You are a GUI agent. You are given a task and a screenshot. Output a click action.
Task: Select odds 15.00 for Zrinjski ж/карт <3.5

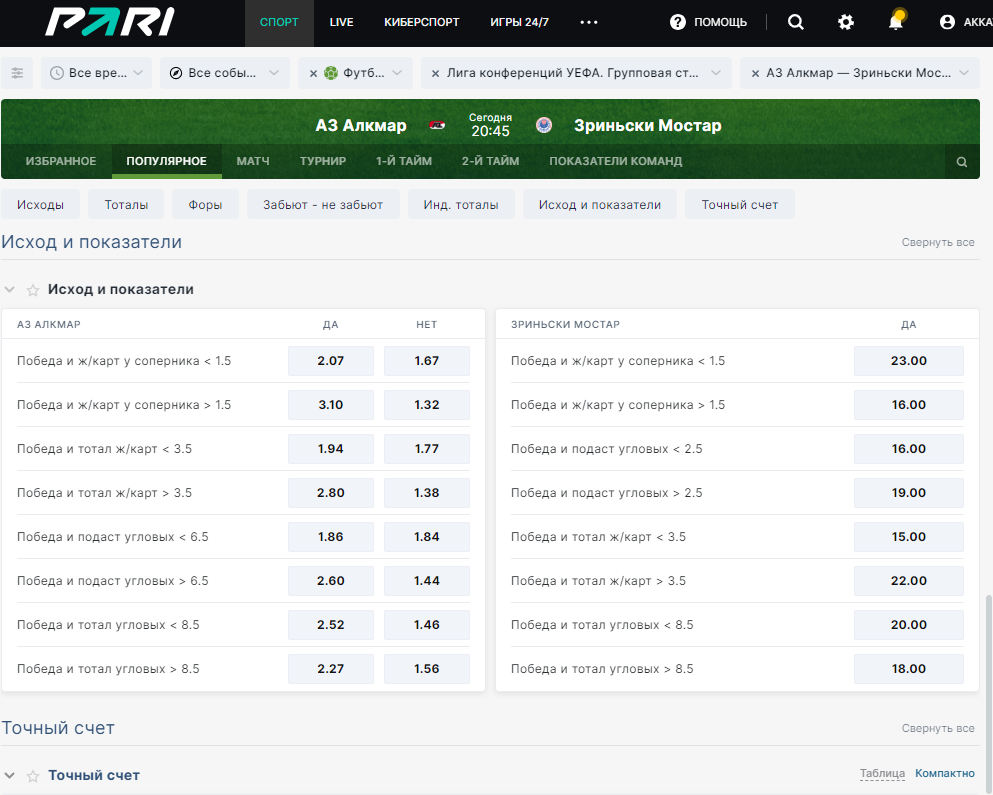[x=909, y=537]
